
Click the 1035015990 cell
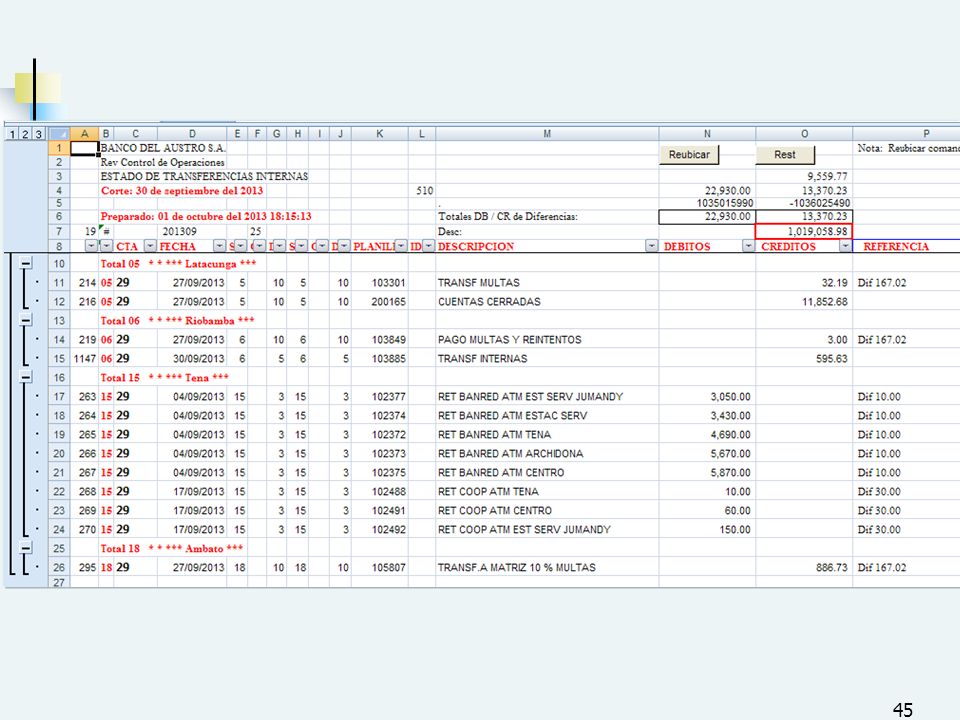(x=707, y=203)
